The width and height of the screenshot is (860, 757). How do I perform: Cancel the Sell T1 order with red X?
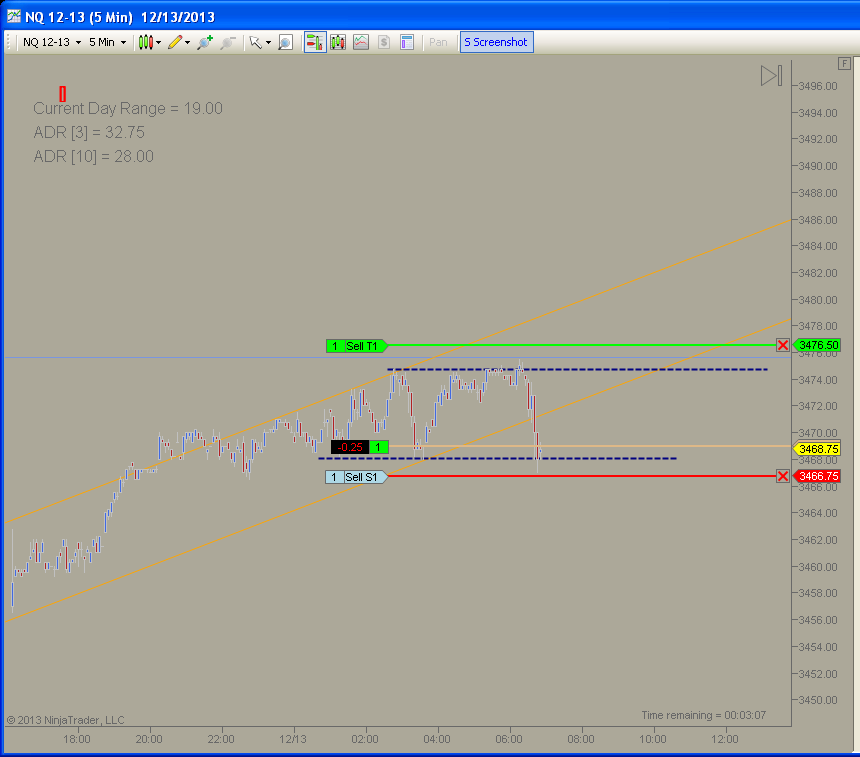point(783,345)
